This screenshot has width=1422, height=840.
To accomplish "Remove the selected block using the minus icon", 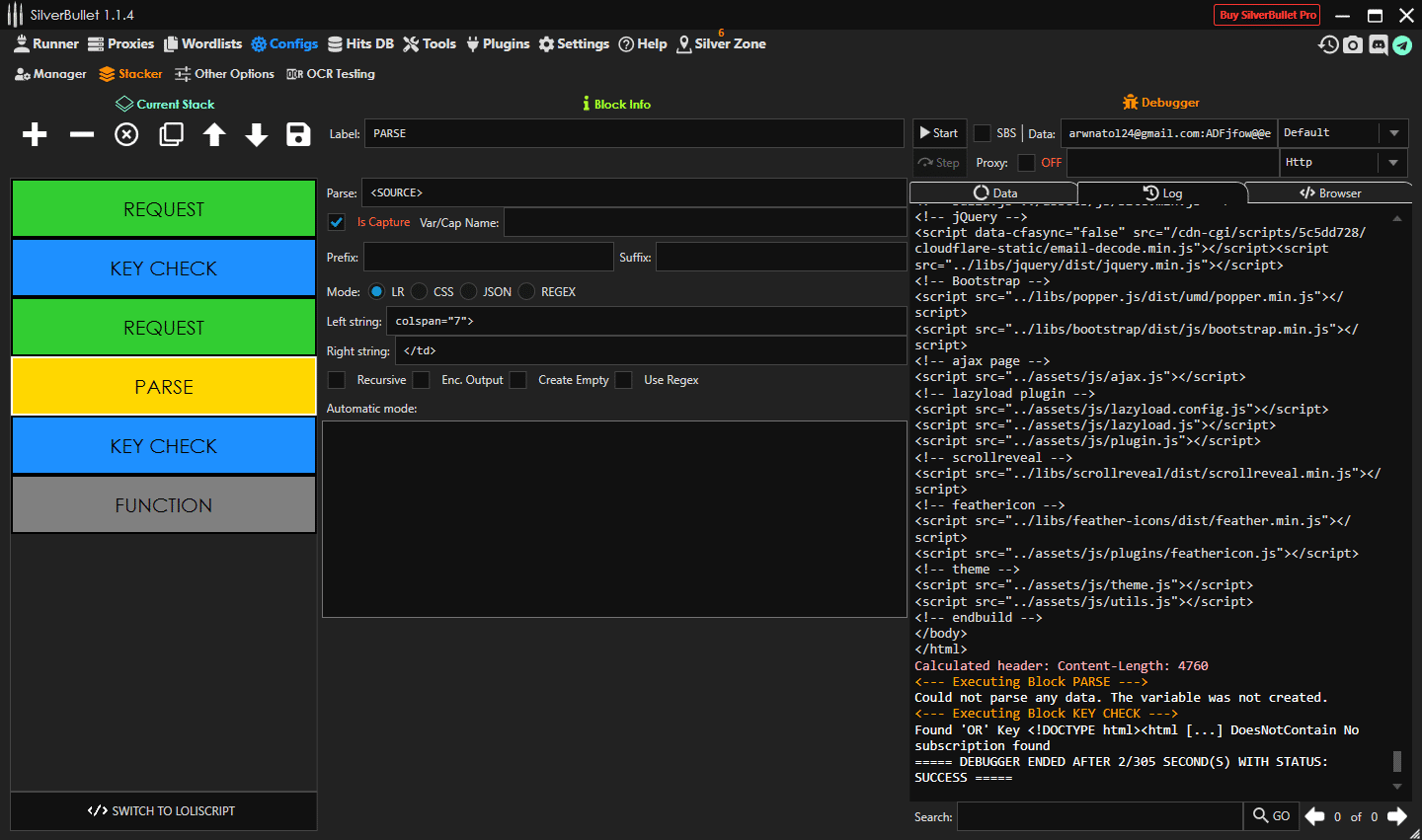I will coord(82,134).
